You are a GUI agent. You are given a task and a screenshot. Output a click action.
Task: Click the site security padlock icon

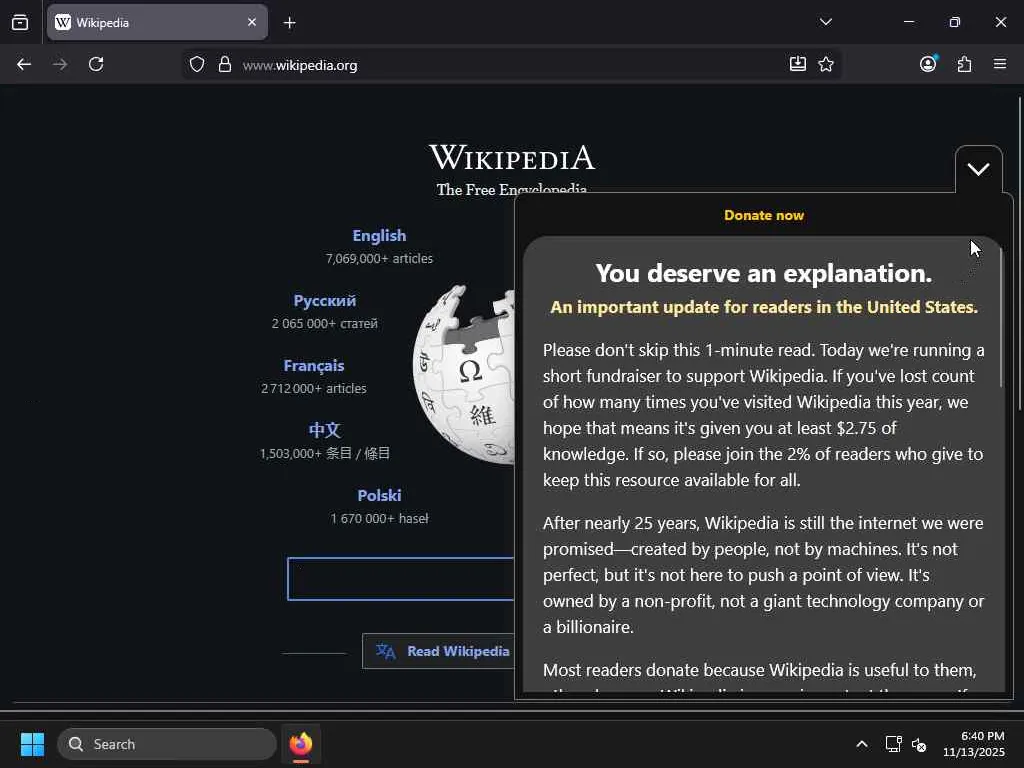coord(225,64)
